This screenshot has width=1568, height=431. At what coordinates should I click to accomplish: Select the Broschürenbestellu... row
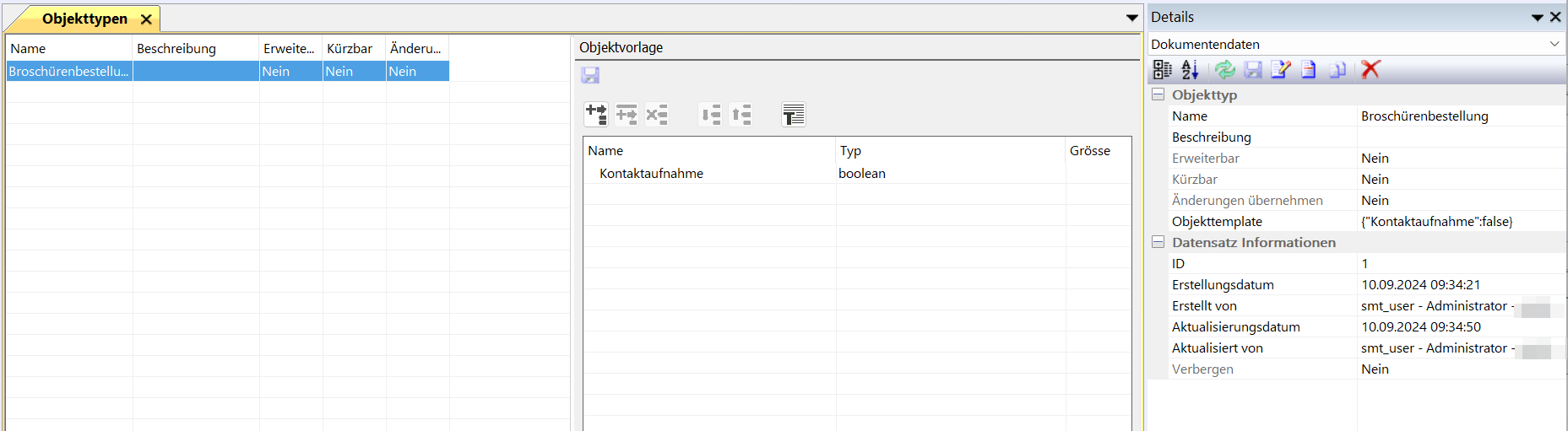(x=228, y=72)
